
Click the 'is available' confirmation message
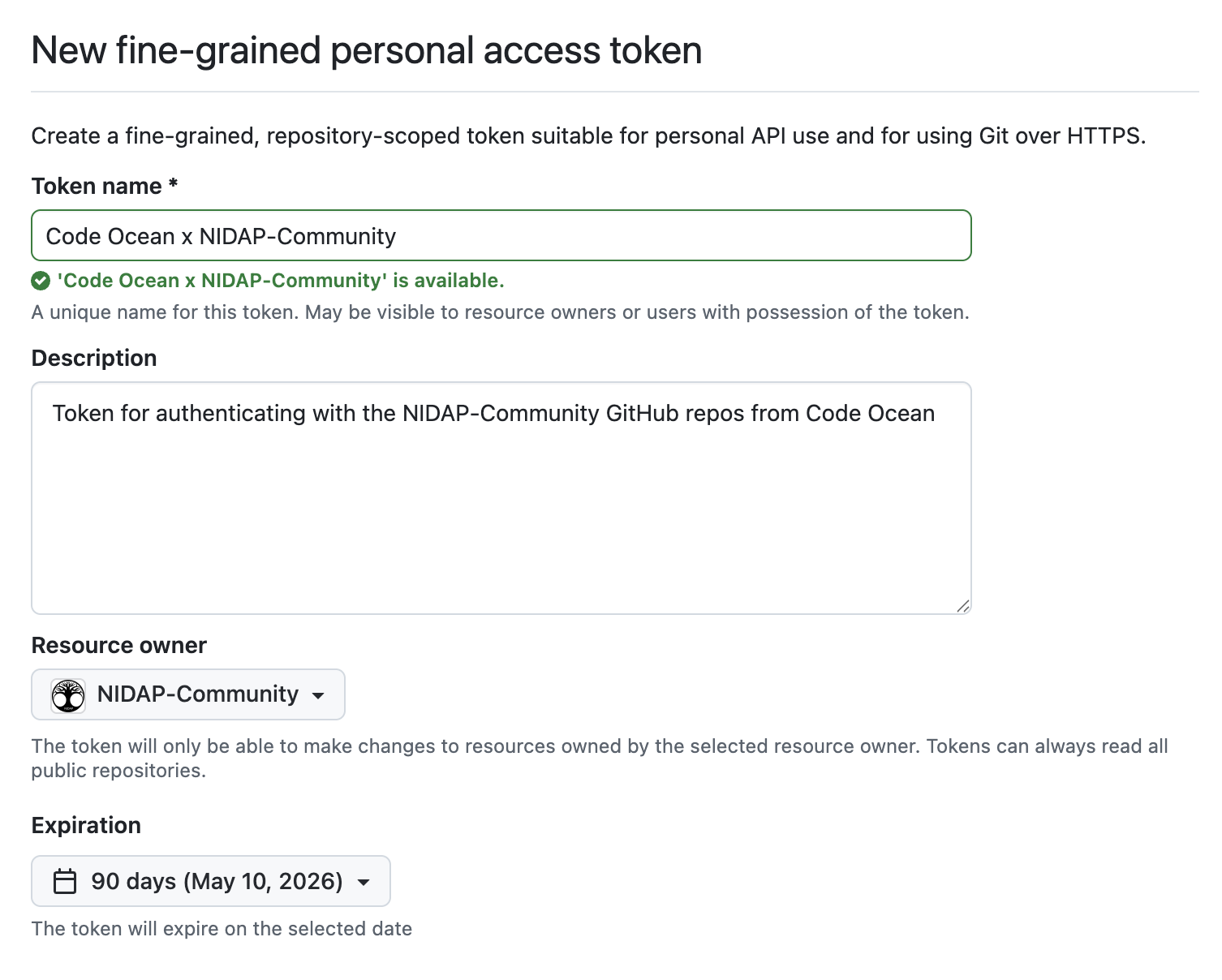pyautogui.click(x=281, y=281)
